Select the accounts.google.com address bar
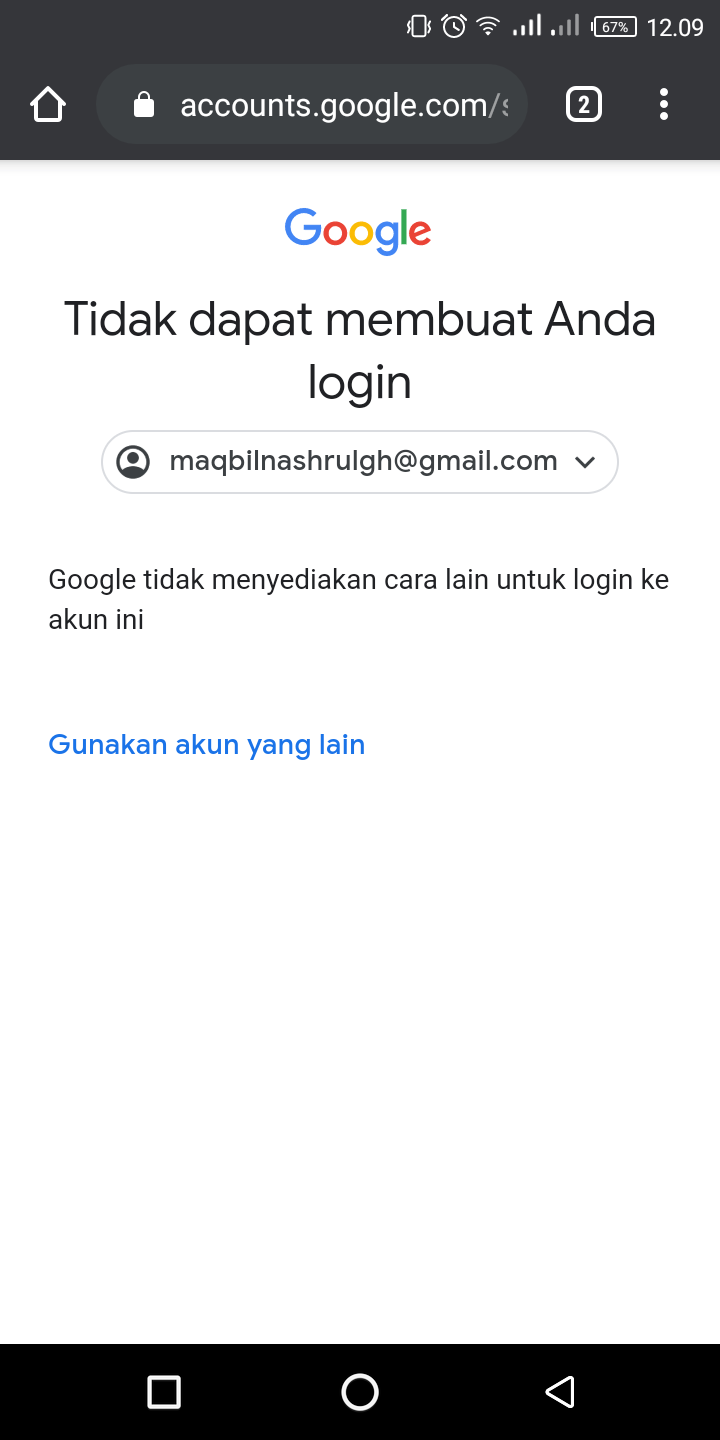This screenshot has width=720, height=1440. point(312,104)
